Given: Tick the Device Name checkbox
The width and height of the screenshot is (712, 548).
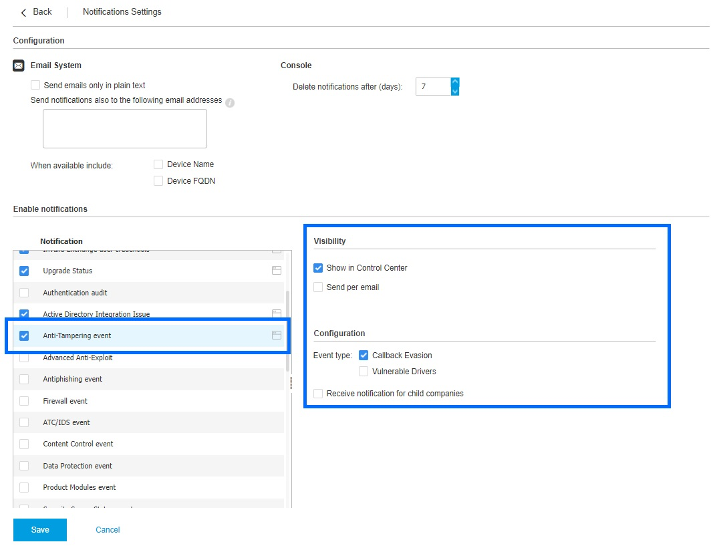Looking at the screenshot, I should tap(158, 164).
